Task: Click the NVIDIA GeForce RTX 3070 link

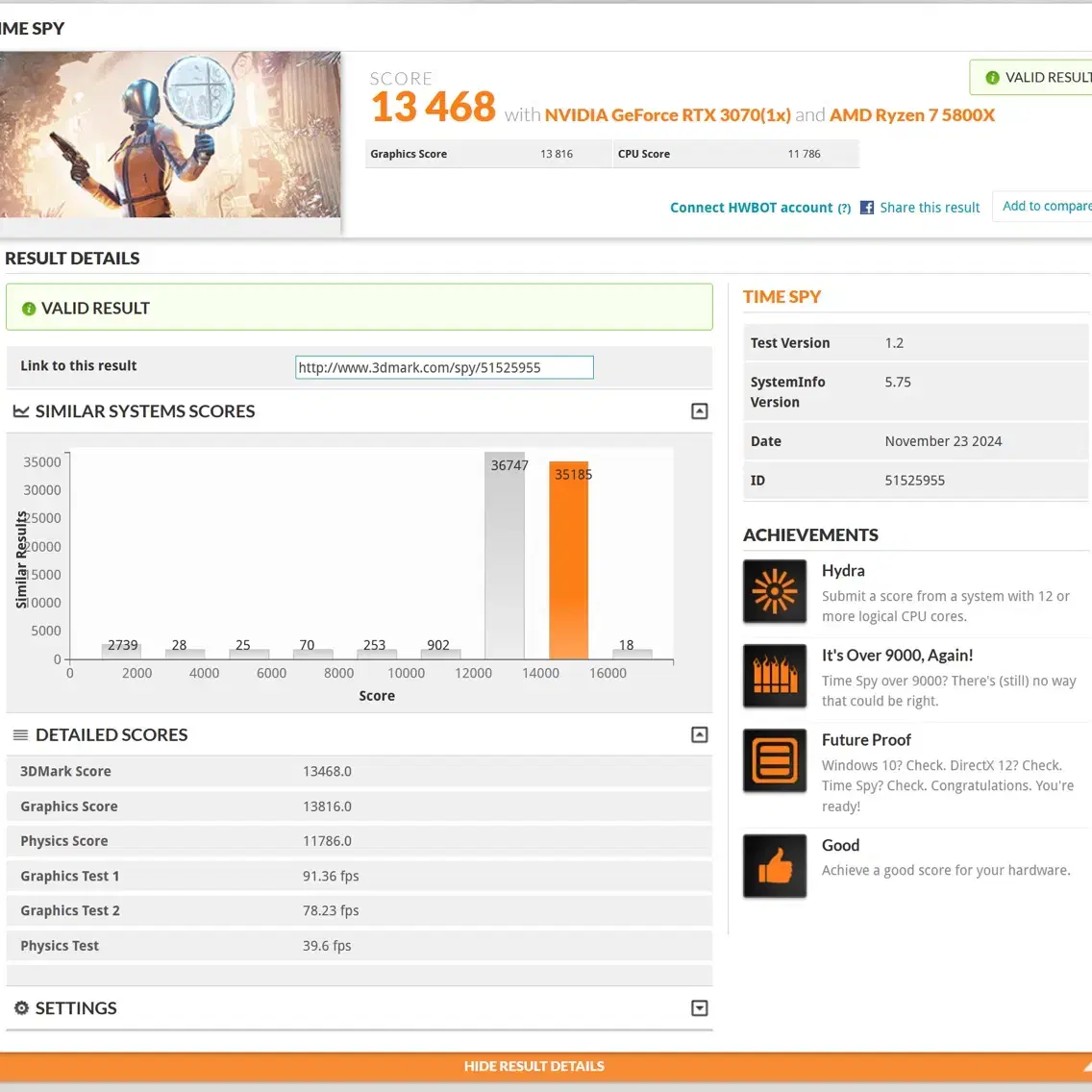Action: [x=667, y=115]
